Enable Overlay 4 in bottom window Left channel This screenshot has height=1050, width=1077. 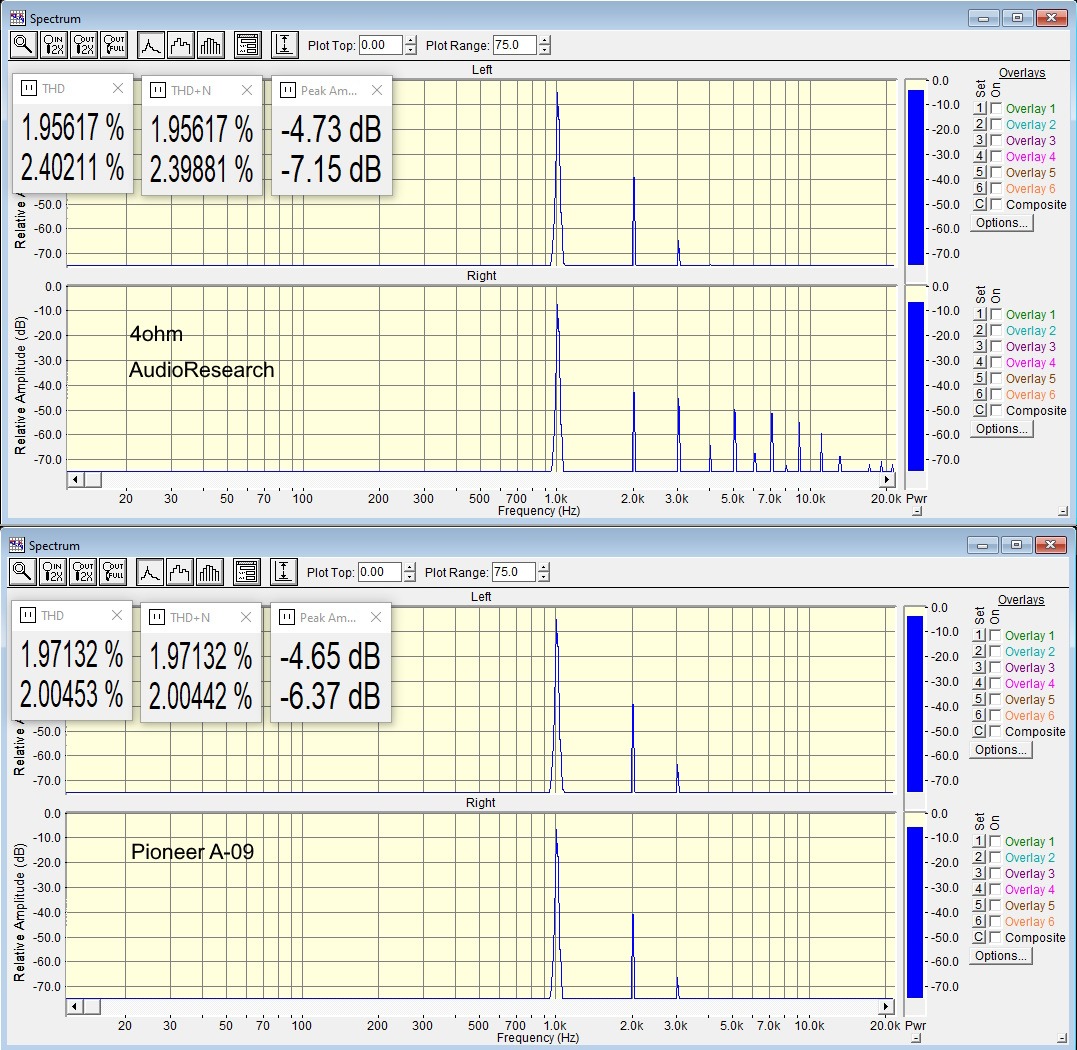click(x=995, y=683)
